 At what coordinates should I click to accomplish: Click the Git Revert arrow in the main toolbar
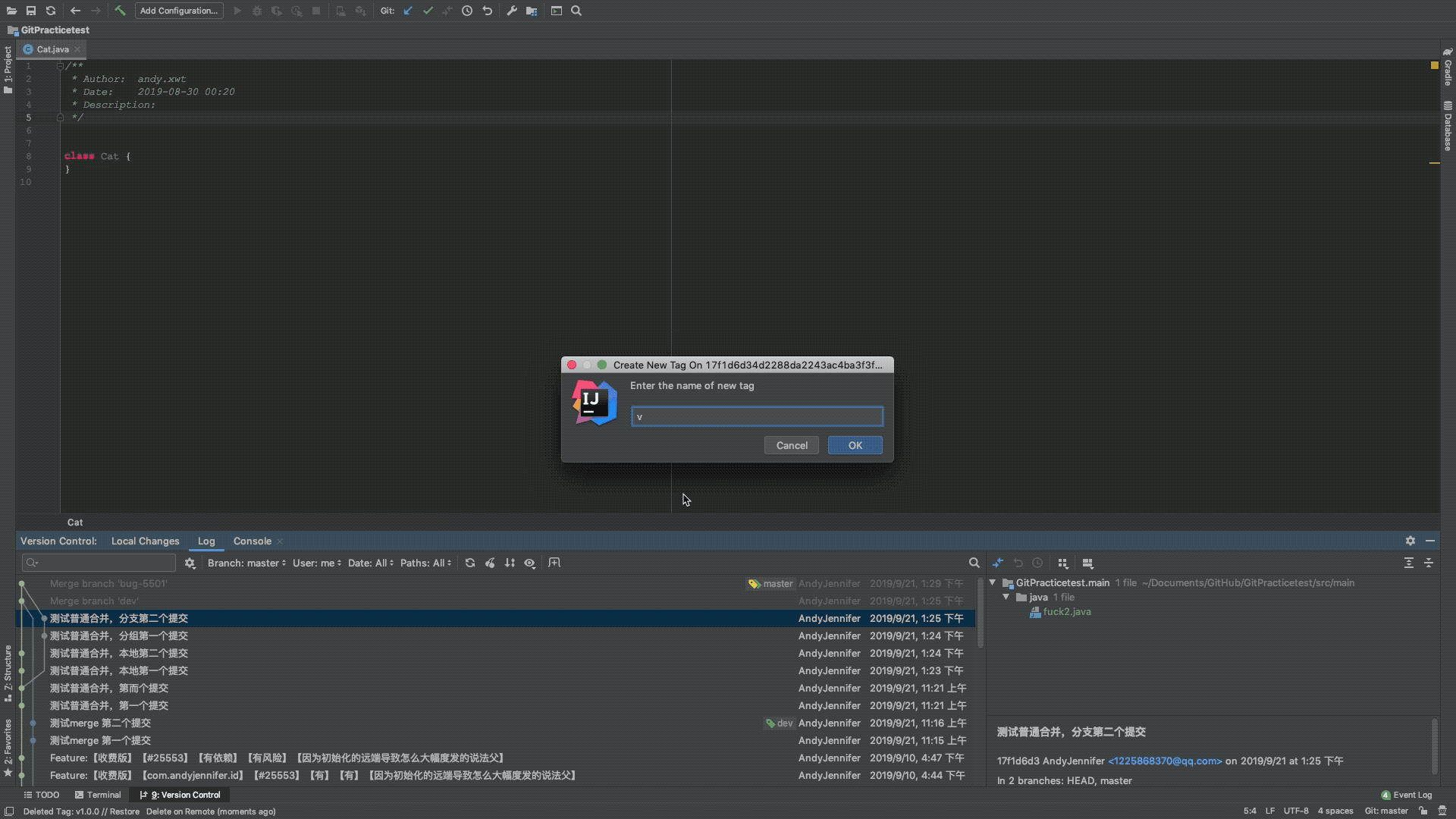coord(487,11)
